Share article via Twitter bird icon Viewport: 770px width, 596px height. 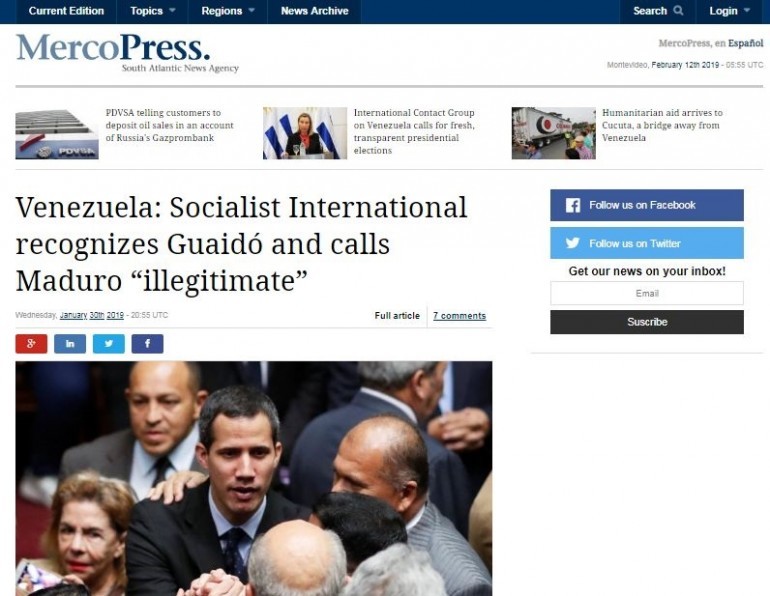[109, 344]
